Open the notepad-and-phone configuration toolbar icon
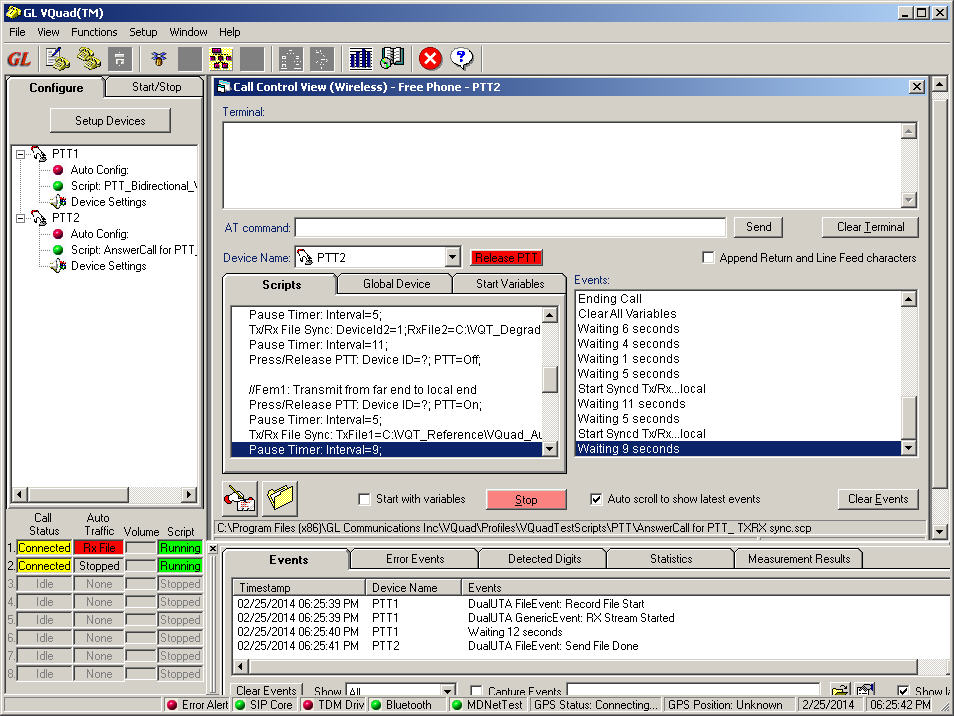 [x=58, y=59]
